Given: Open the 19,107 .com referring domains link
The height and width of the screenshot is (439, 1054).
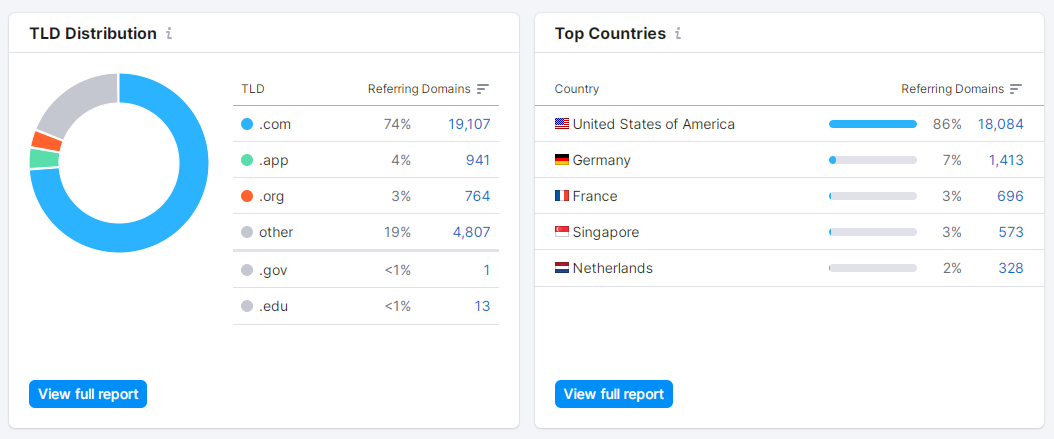Looking at the screenshot, I should point(469,124).
